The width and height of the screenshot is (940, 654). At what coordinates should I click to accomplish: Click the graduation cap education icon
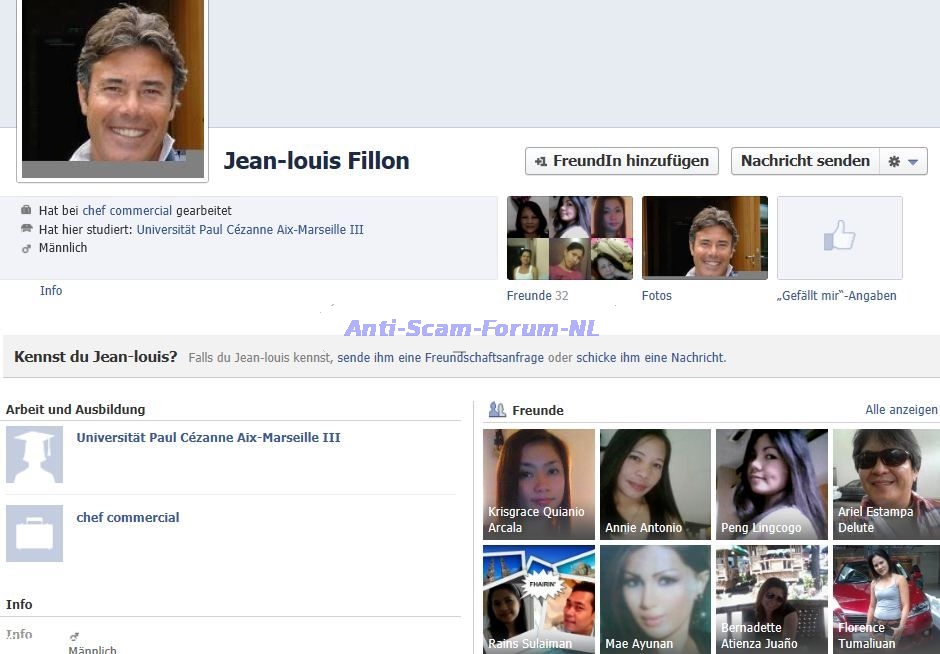[x=34, y=454]
